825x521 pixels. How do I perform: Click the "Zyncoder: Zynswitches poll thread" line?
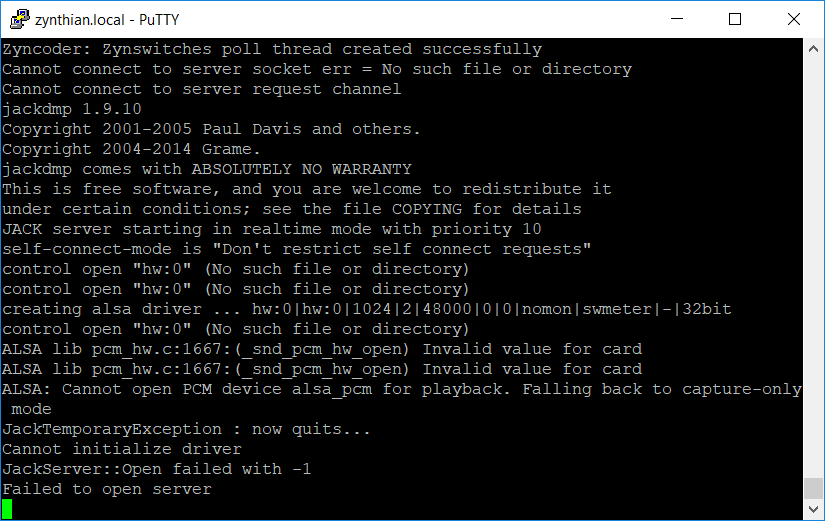(x=272, y=49)
